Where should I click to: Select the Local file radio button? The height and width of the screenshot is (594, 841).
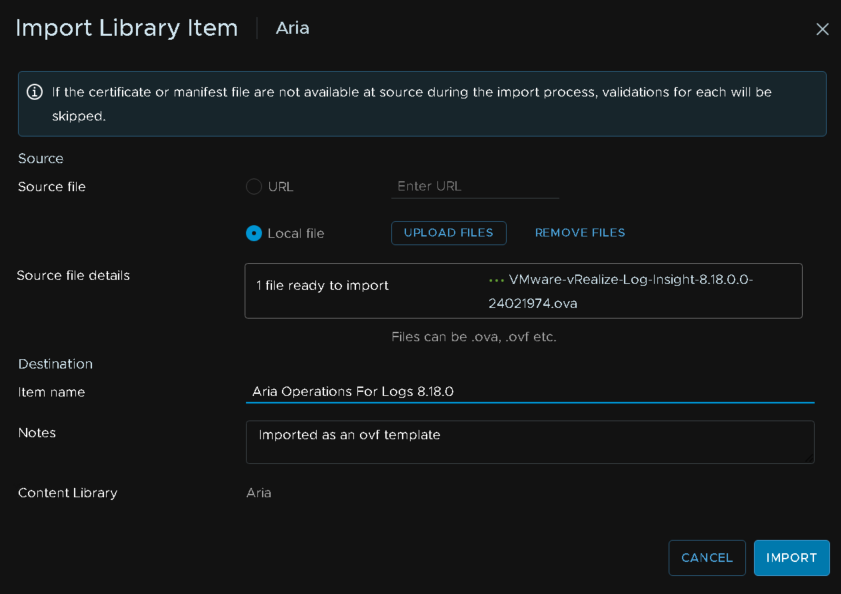click(254, 233)
